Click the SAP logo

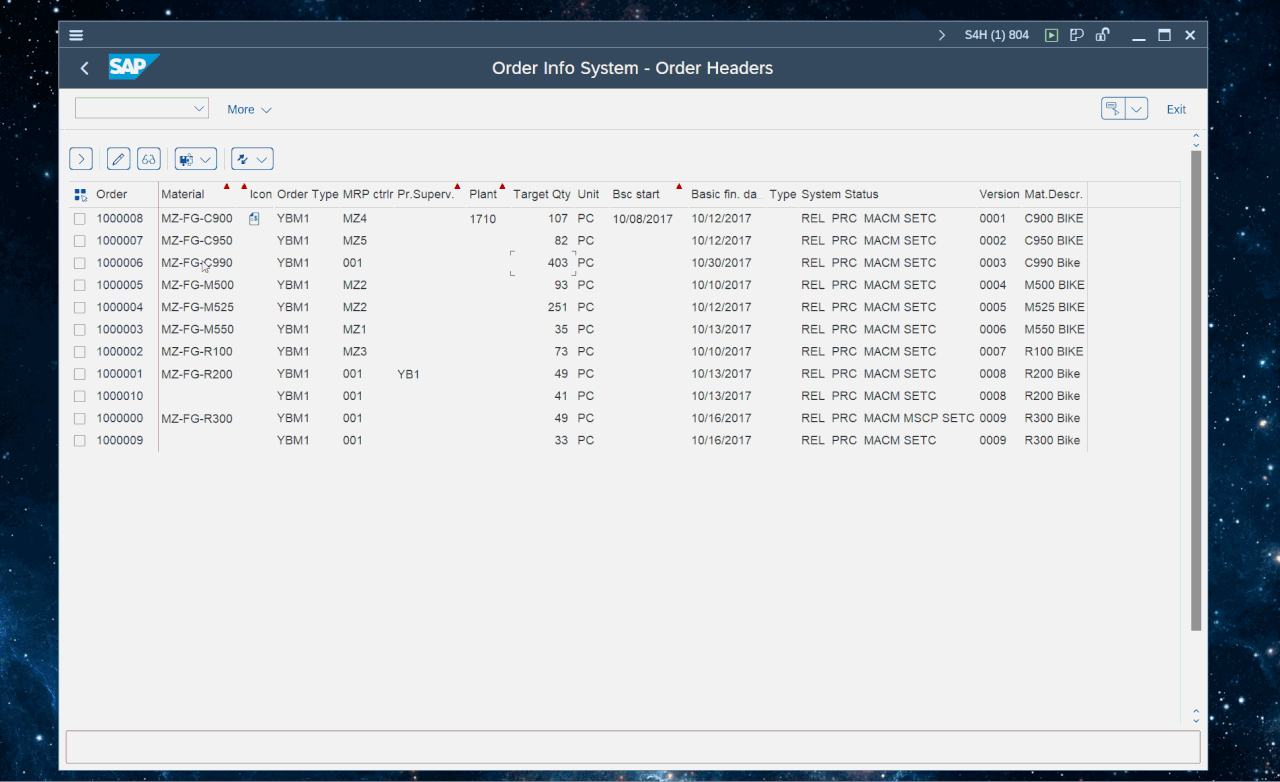(x=133, y=67)
